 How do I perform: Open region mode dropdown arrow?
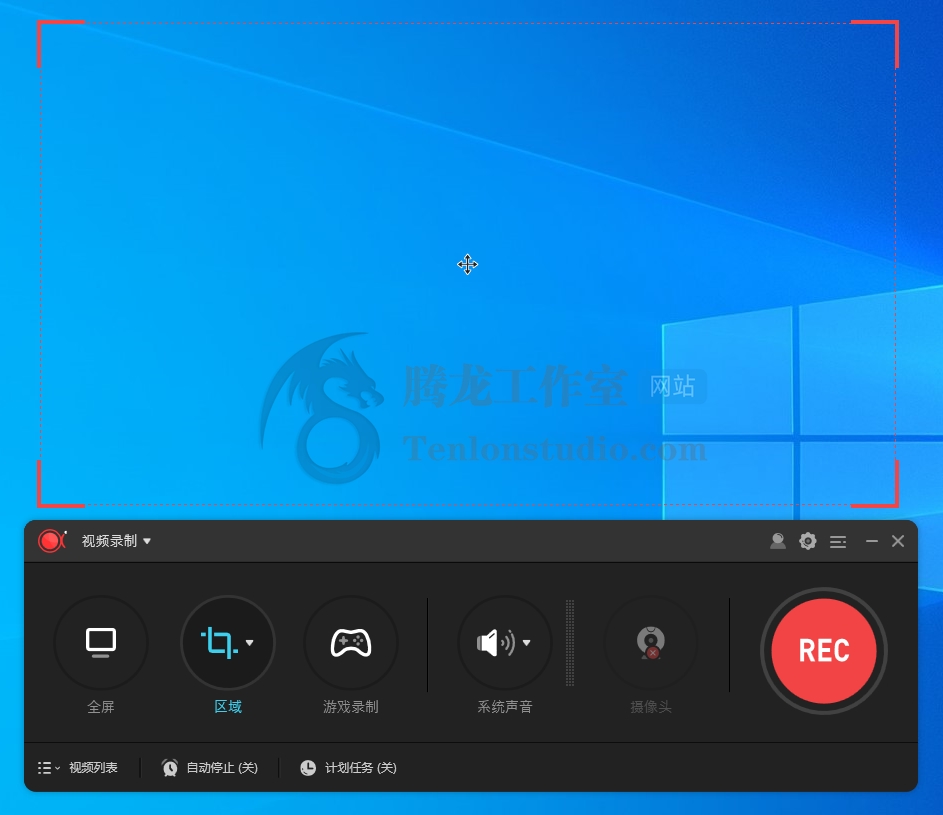[x=250, y=642]
